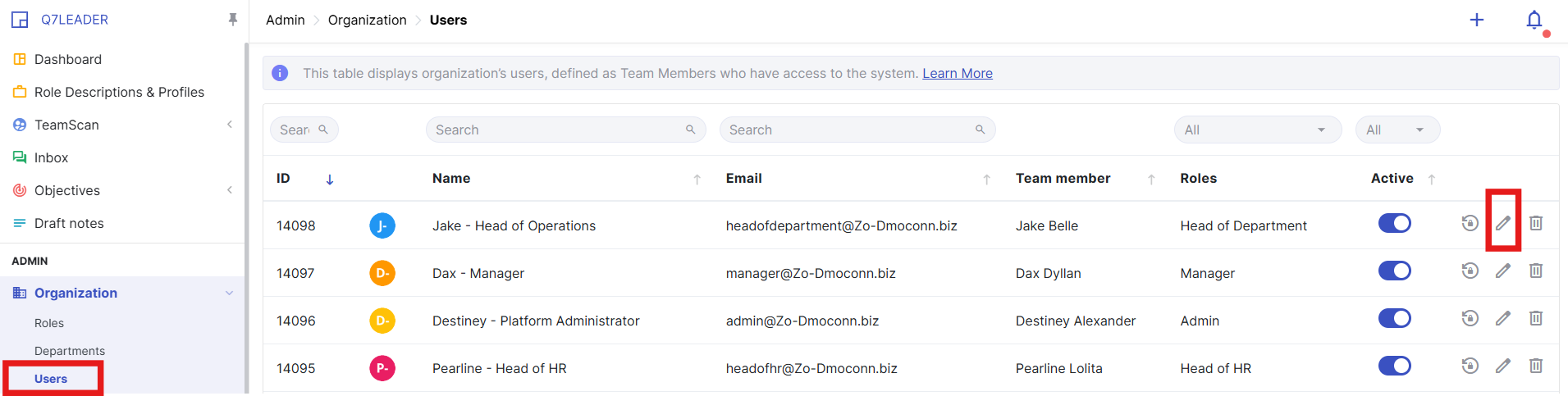The height and width of the screenshot is (396, 1568).
Task: Click the edit pencil icon for Jake
Action: coord(1502,223)
